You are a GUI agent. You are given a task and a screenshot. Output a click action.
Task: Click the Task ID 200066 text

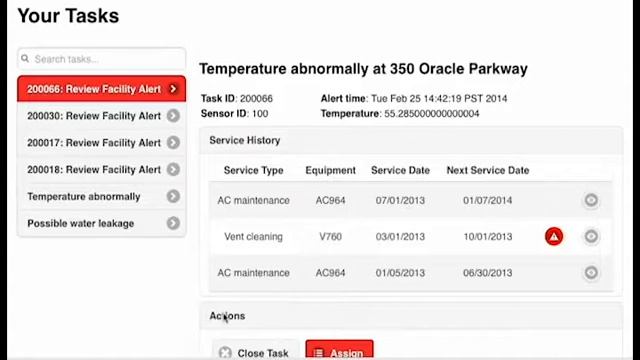[x=237, y=98]
